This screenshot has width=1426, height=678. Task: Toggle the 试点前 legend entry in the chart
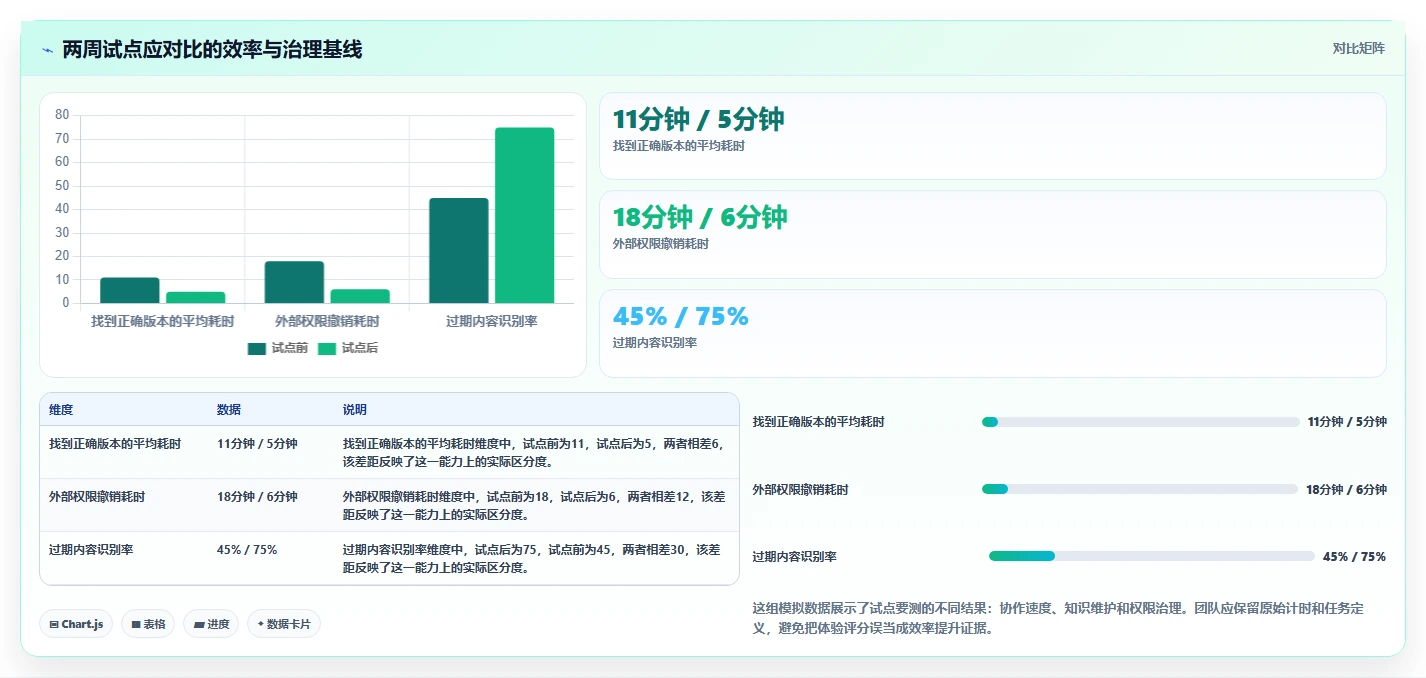tap(278, 348)
